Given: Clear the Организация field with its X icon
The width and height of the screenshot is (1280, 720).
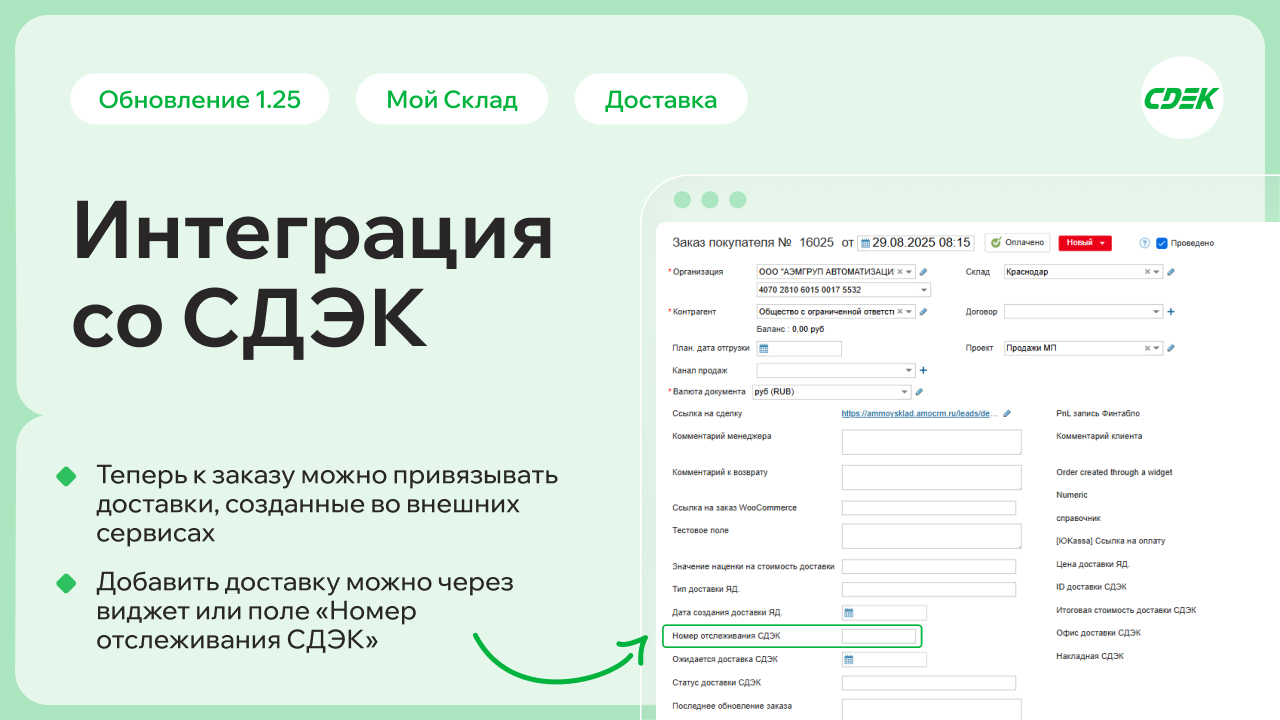Looking at the screenshot, I should point(900,272).
